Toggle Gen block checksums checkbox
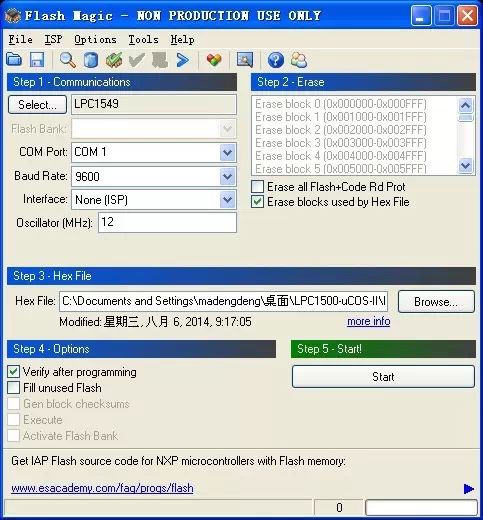The width and height of the screenshot is (483, 520). pyautogui.click(x=14, y=404)
